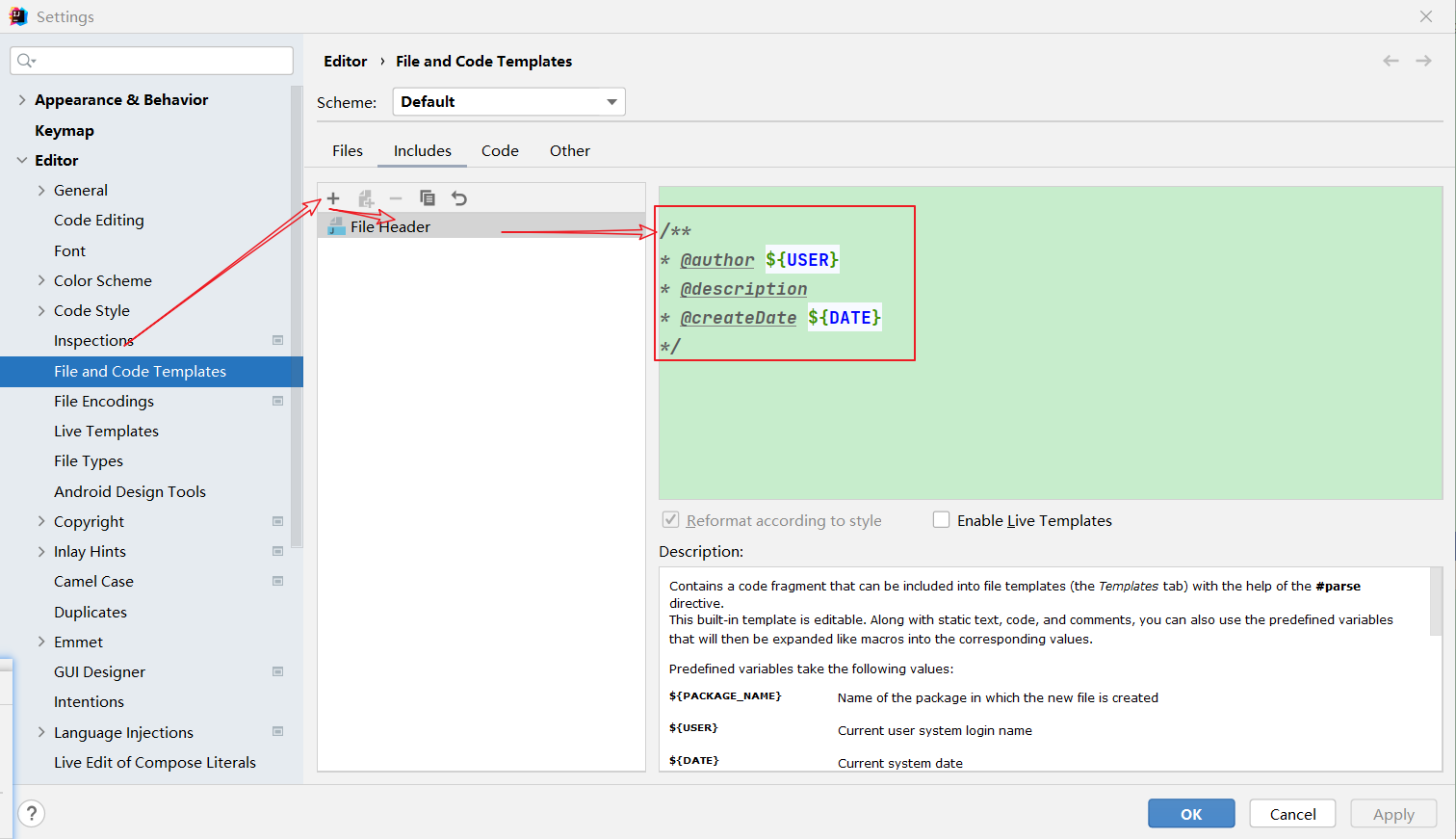The image size is (1456, 839).
Task: Click the OK button
Action: click(x=1191, y=813)
